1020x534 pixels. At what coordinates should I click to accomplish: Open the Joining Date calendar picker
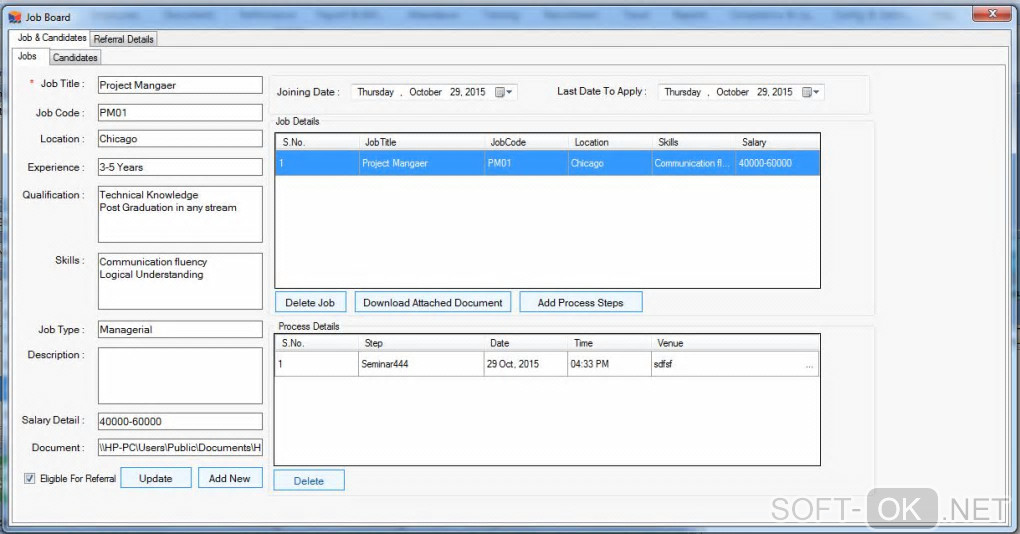(x=504, y=92)
